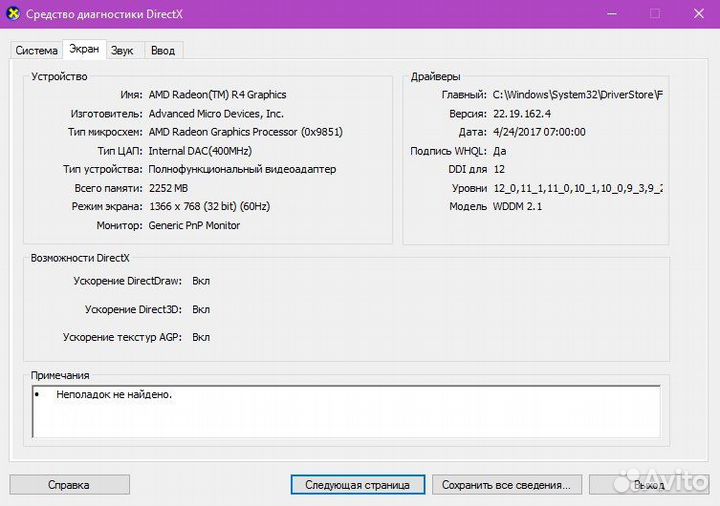Click inside the Примечания notes box
720x506 pixels.
[345, 412]
